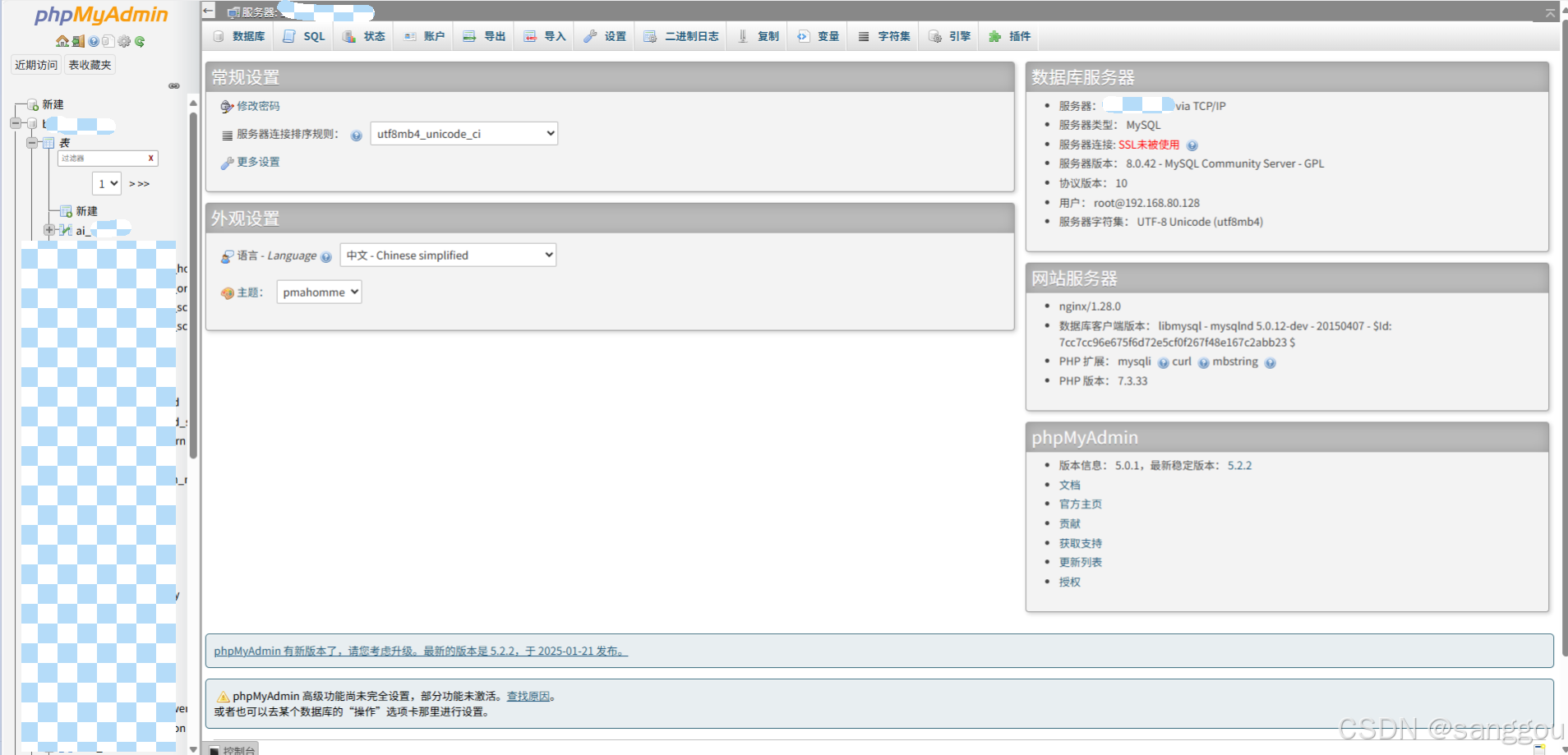Click the log out door icon

78,41
